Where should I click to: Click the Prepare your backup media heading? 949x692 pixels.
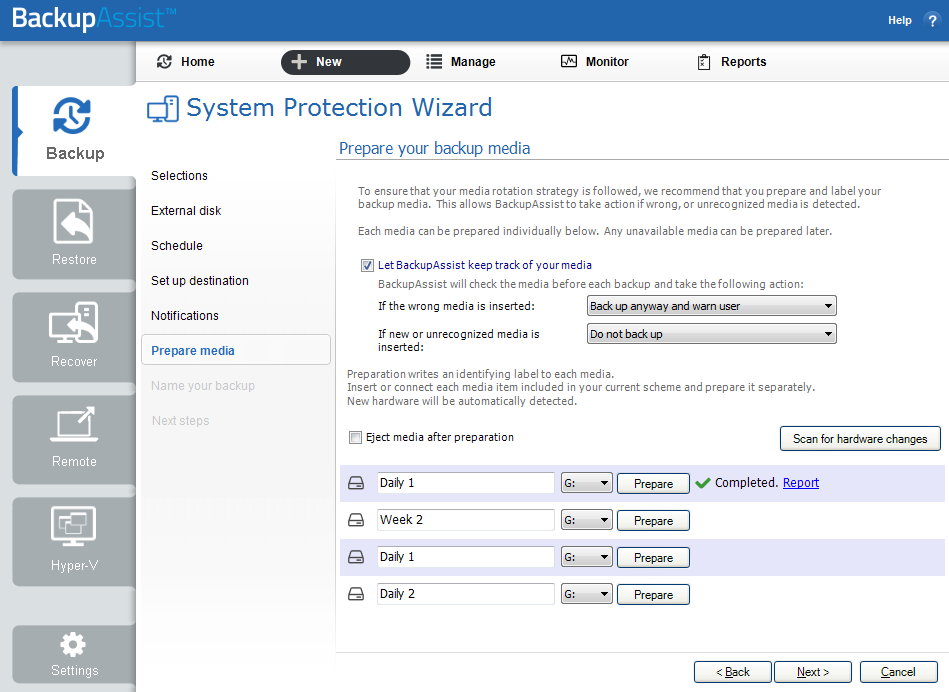[x=435, y=148]
